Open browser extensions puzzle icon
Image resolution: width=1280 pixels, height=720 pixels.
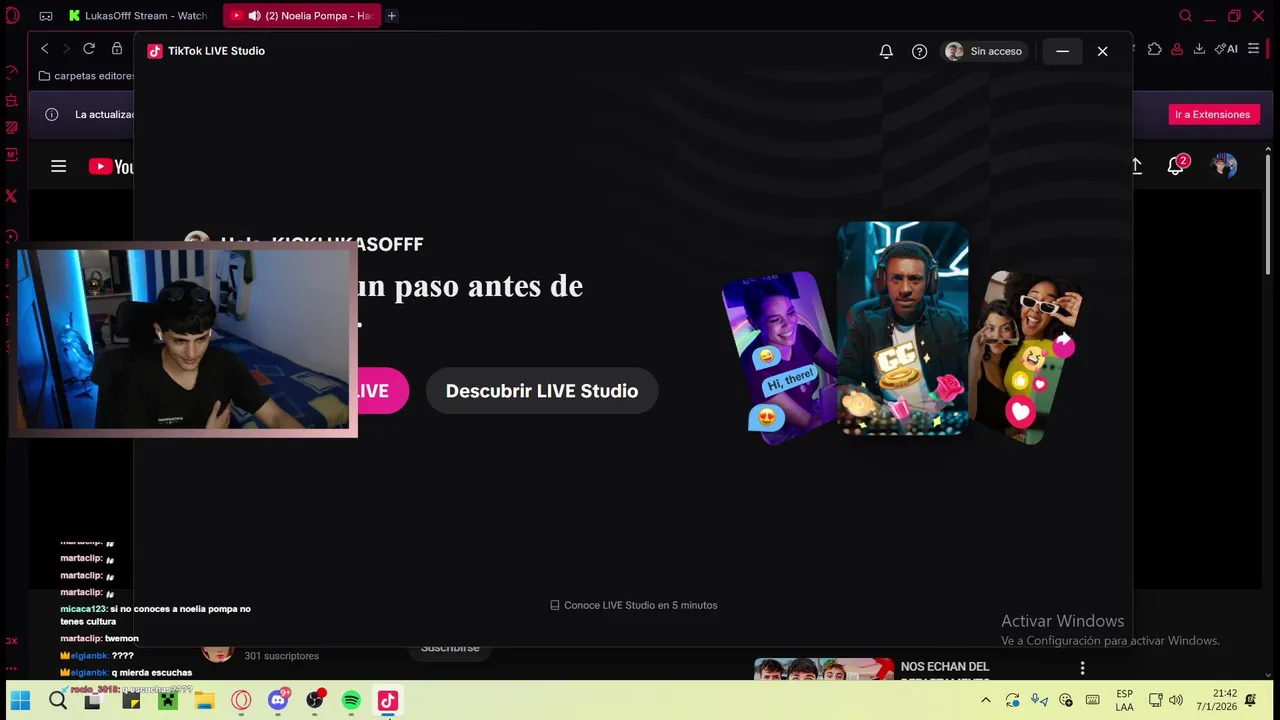[x=1155, y=49]
